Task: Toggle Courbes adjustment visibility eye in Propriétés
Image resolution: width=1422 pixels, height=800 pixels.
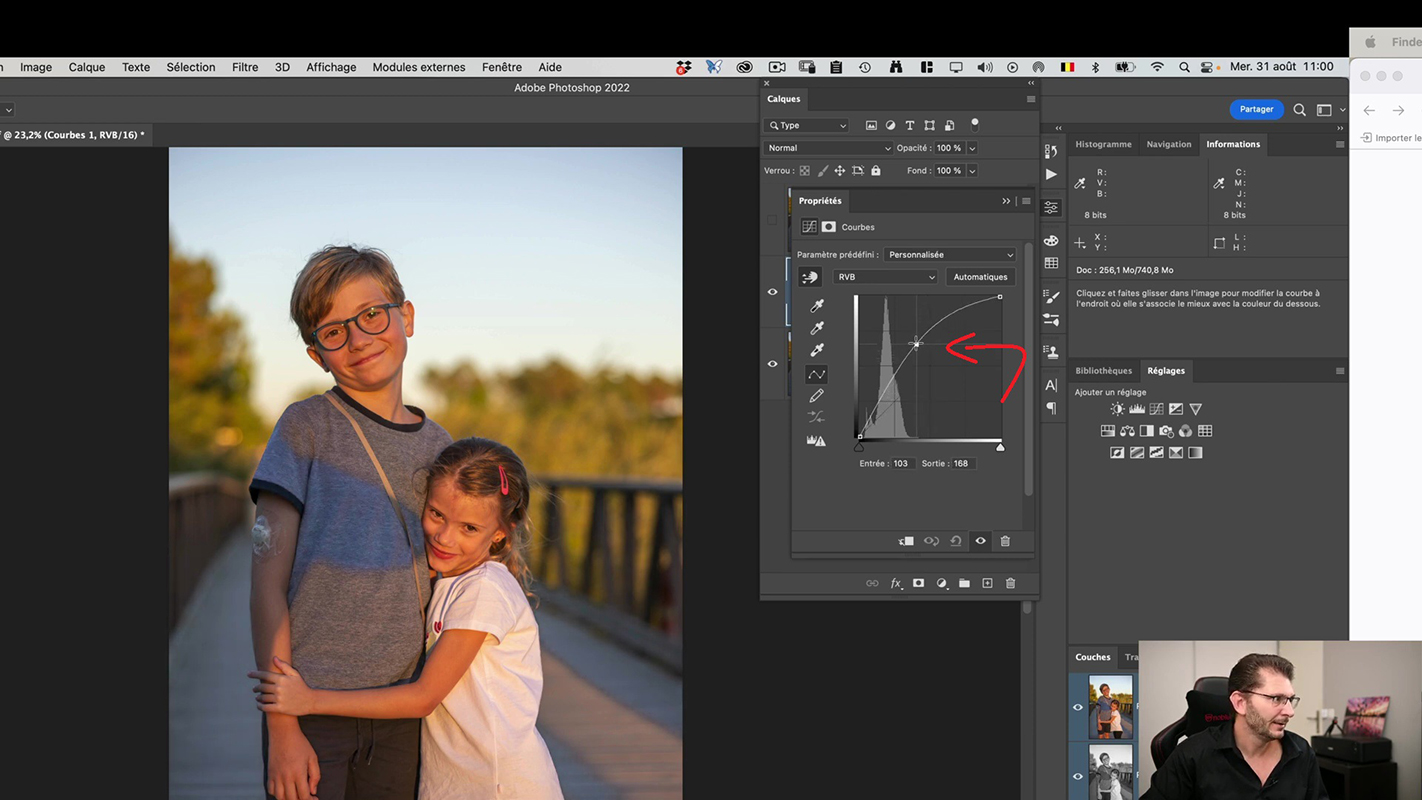Action: click(980, 541)
